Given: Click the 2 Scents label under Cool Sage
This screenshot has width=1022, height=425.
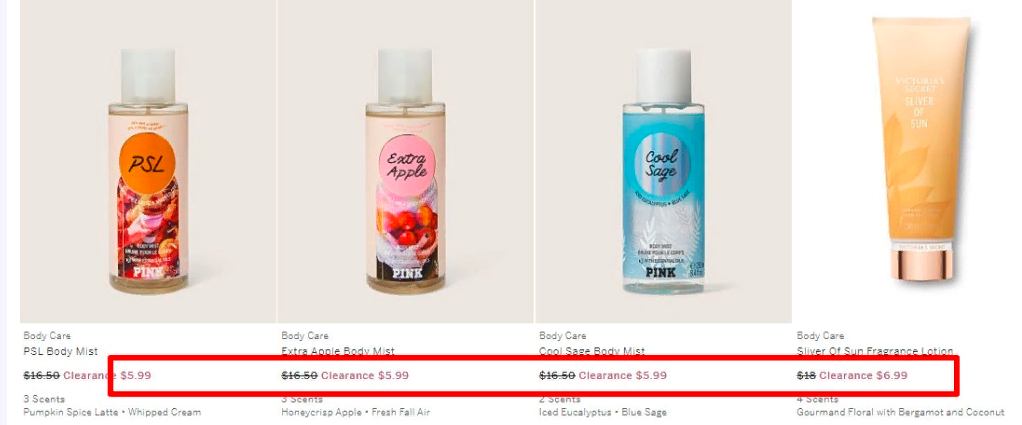Looking at the screenshot, I should click(559, 399).
